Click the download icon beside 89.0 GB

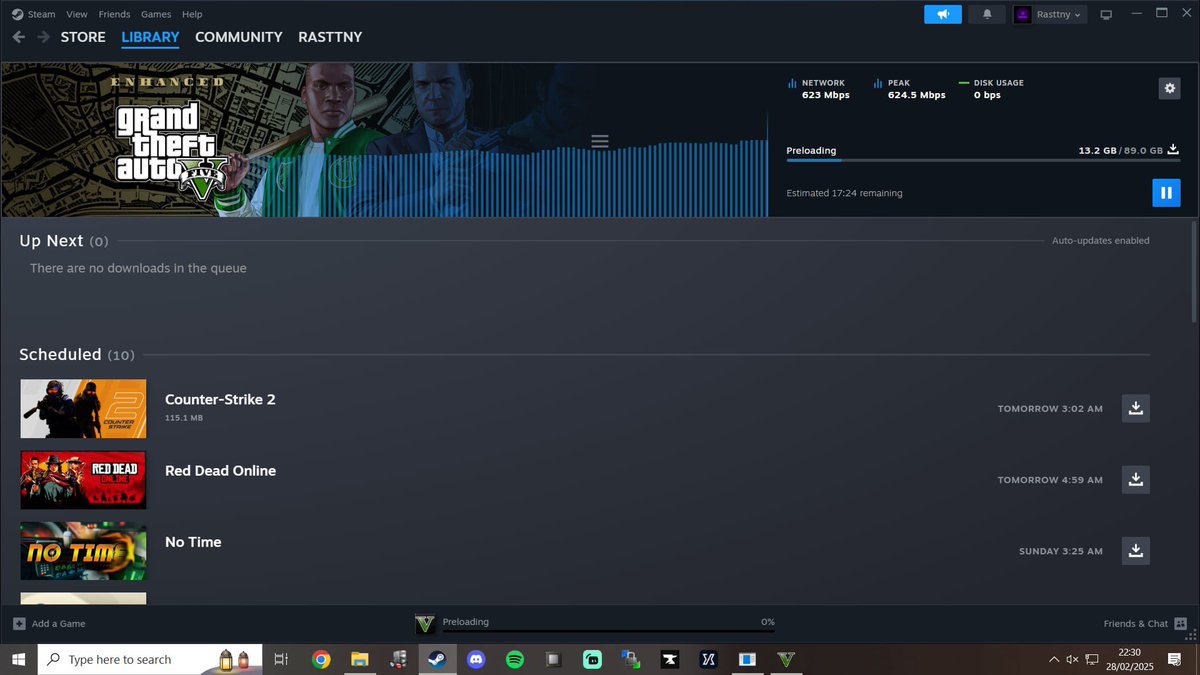point(1174,149)
